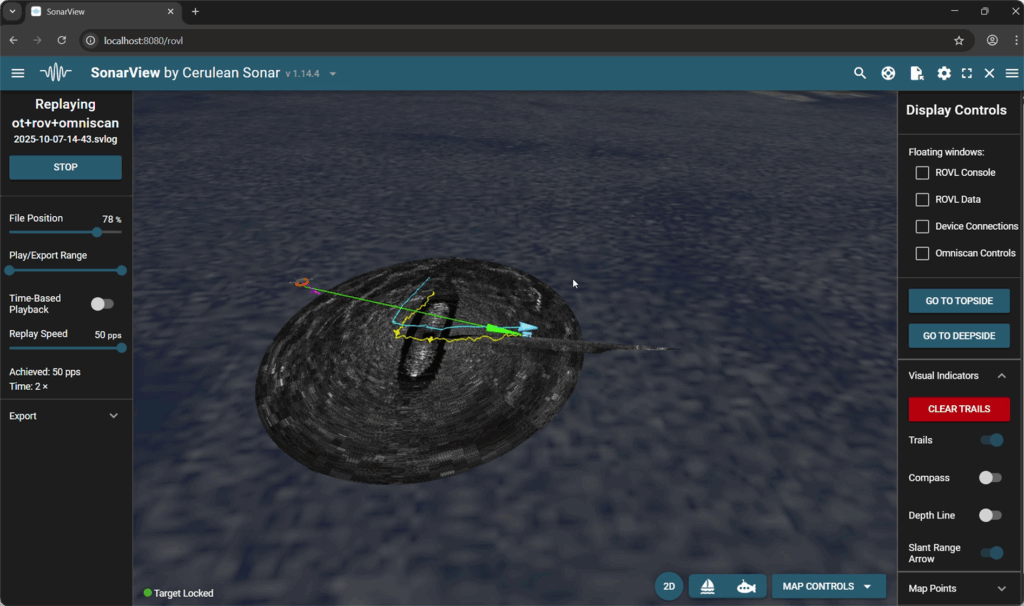Expand the Map Points section
This screenshot has width=1024, height=606.
(x=958, y=589)
